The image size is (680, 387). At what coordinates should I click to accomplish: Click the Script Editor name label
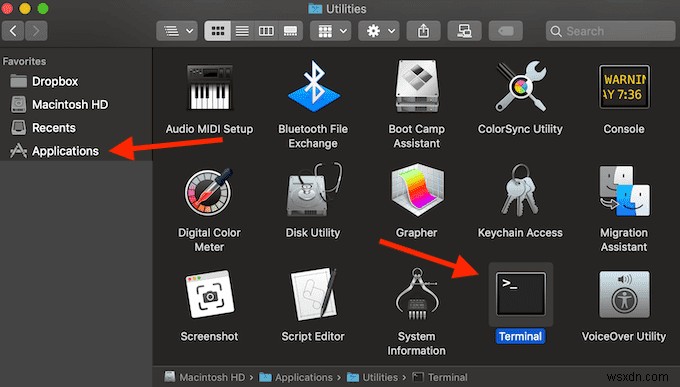pos(313,336)
